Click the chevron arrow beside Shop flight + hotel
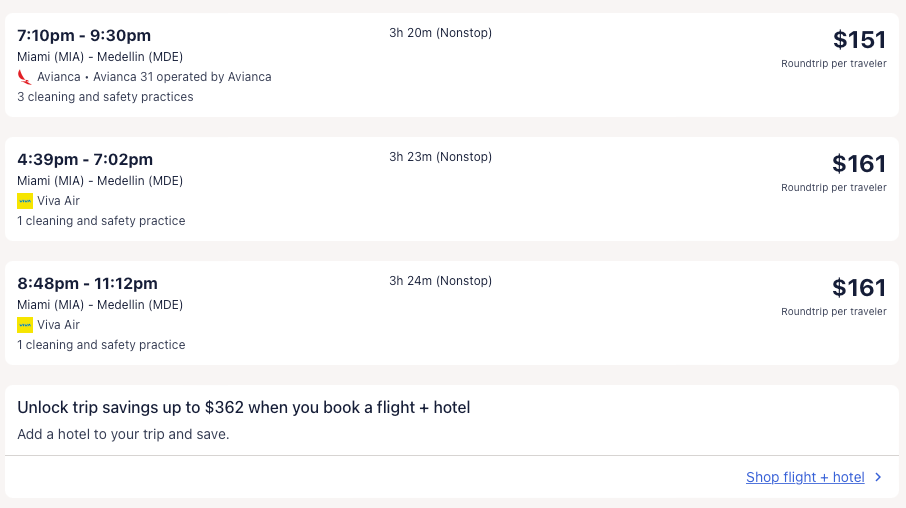The image size is (906, 508). click(x=878, y=478)
